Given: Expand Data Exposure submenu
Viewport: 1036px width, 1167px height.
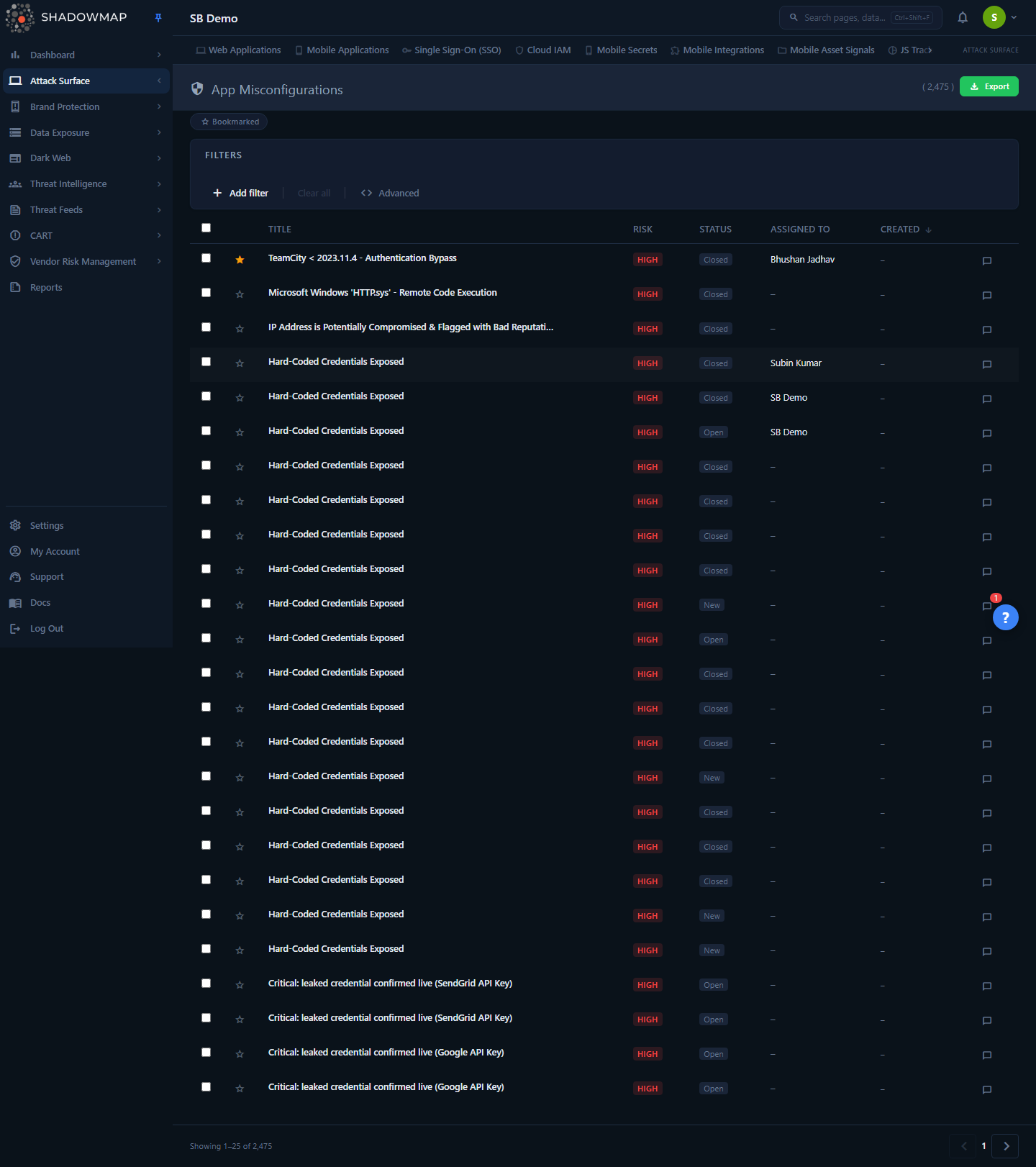Looking at the screenshot, I should tap(159, 132).
